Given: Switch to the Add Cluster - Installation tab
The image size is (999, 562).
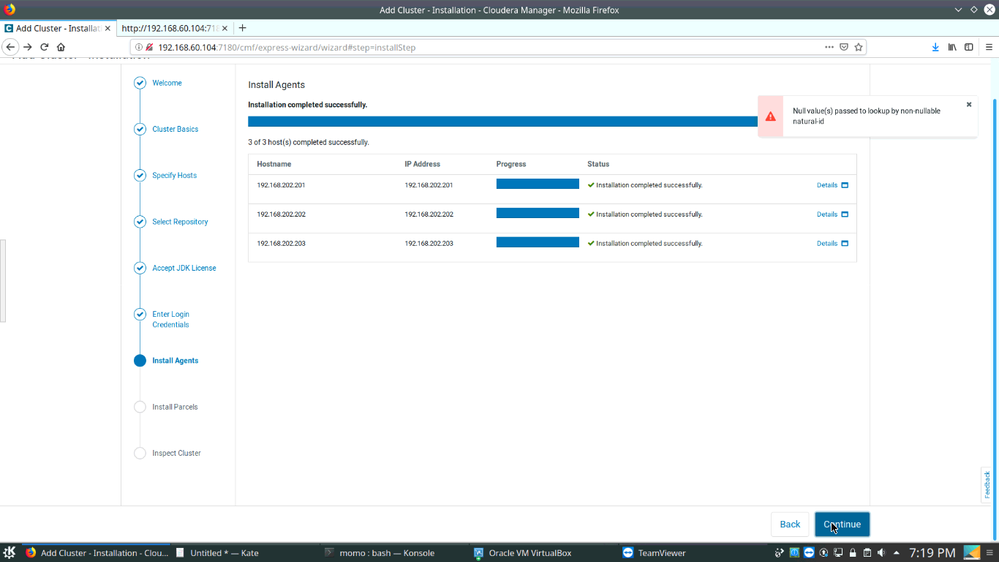Looking at the screenshot, I should pos(57,28).
